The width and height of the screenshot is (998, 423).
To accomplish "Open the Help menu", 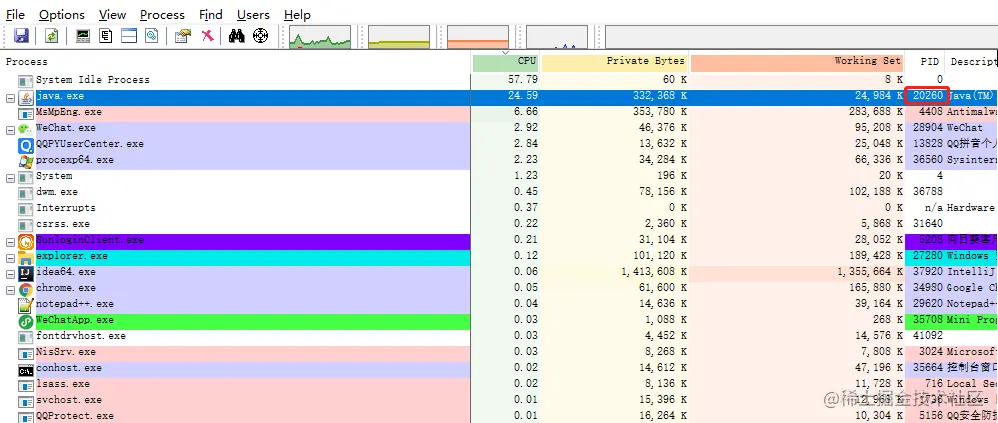I will (297, 14).
